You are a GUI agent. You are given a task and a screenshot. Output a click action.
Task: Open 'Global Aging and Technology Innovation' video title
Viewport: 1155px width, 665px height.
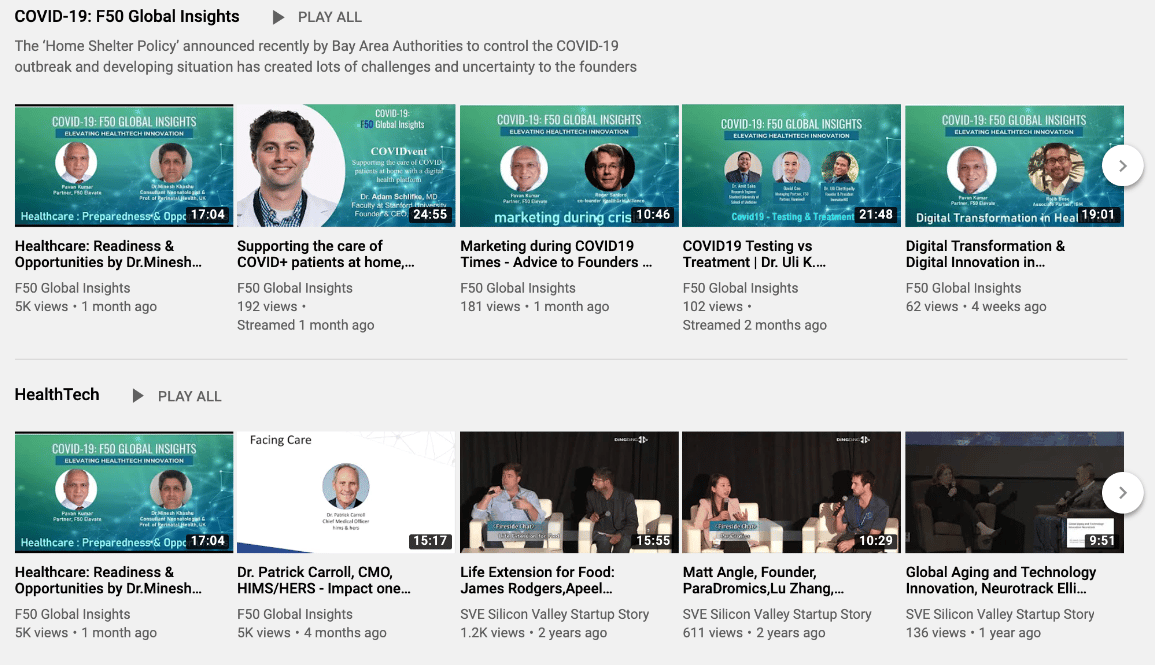click(x=1001, y=580)
